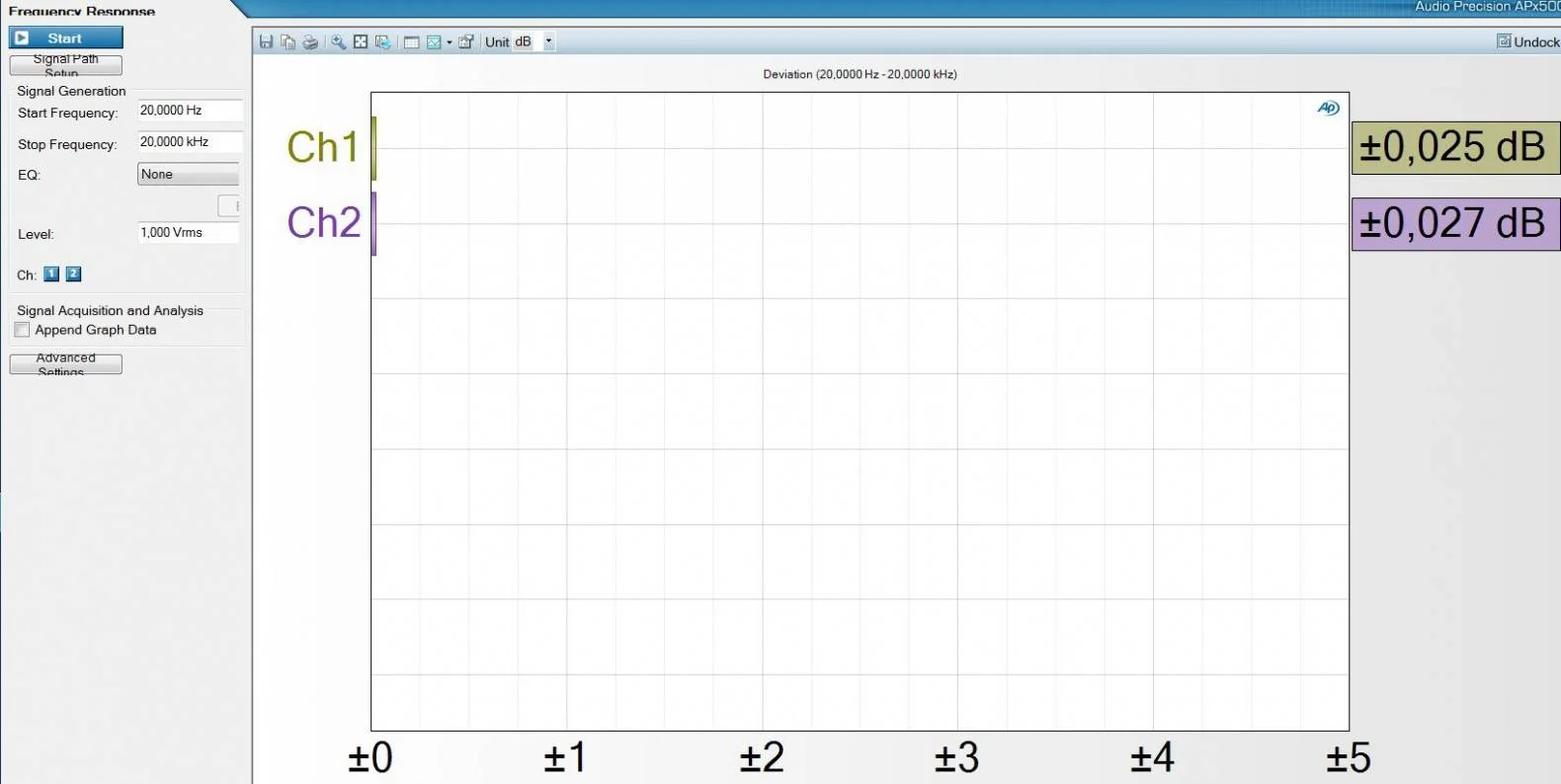
Task: Toggle generator channel 1
Action: pyautogui.click(x=51, y=274)
